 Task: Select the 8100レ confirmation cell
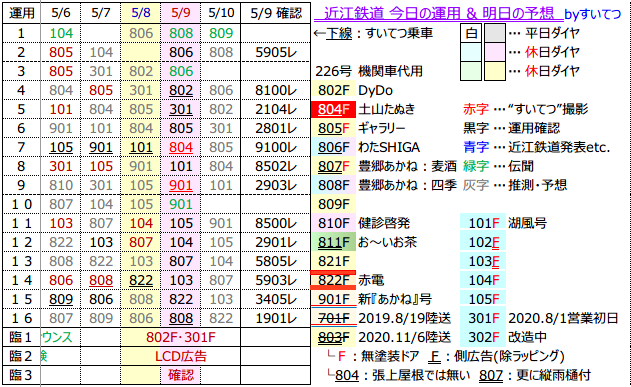pos(276,91)
